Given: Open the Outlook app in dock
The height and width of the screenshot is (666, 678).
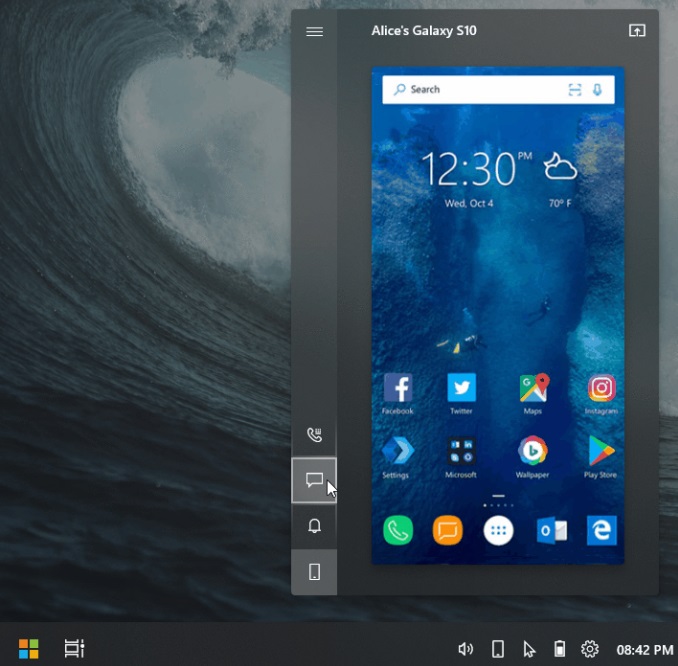Looking at the screenshot, I should click(552, 530).
